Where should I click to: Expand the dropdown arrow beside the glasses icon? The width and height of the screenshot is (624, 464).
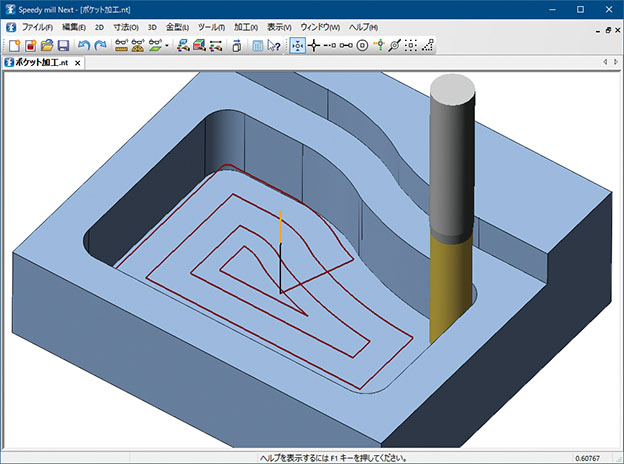[x=167, y=46]
